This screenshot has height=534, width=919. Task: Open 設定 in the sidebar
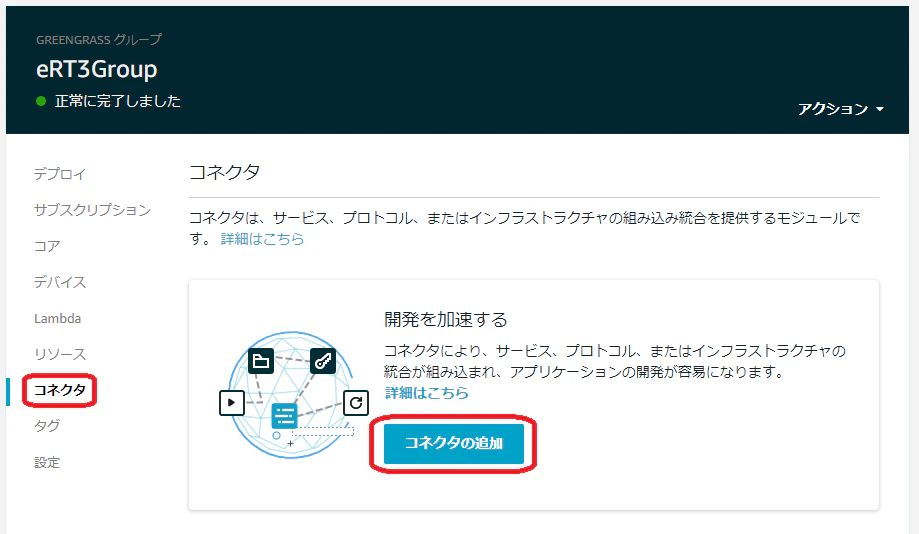click(47, 462)
